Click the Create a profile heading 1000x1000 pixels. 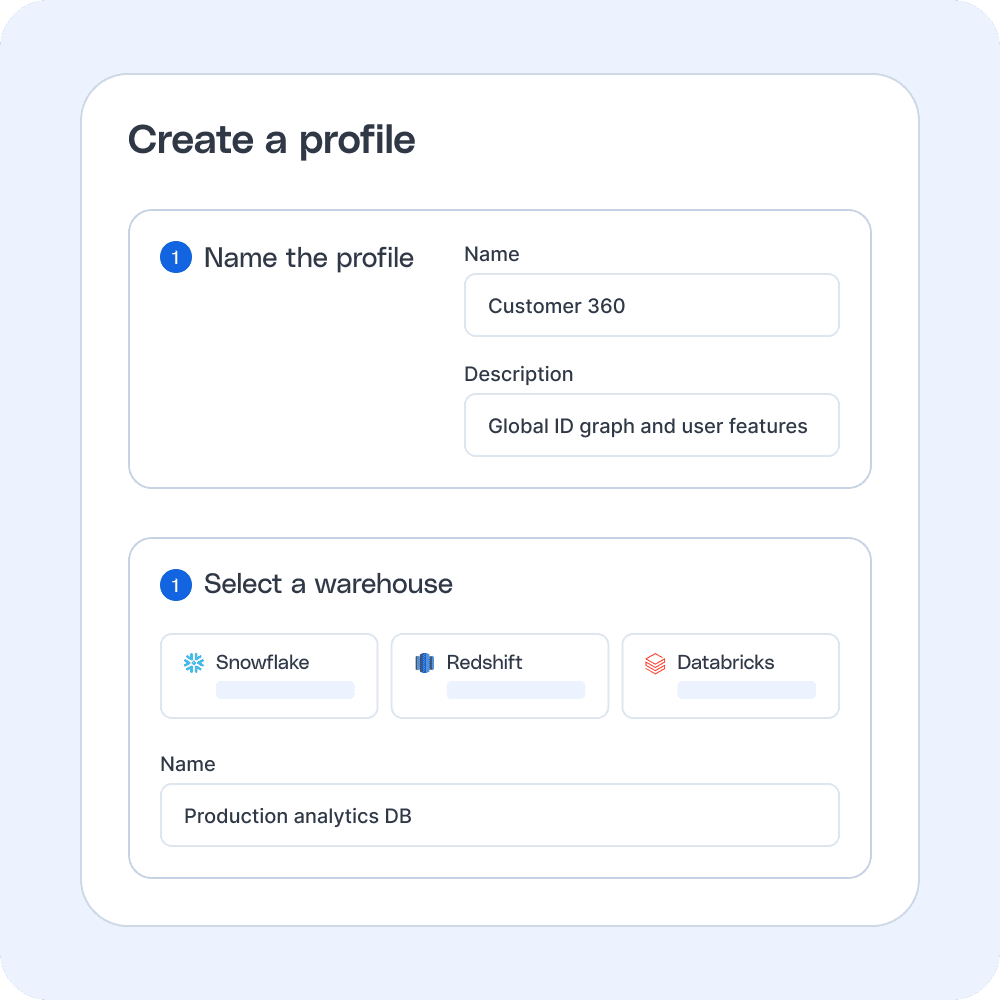coord(271,140)
